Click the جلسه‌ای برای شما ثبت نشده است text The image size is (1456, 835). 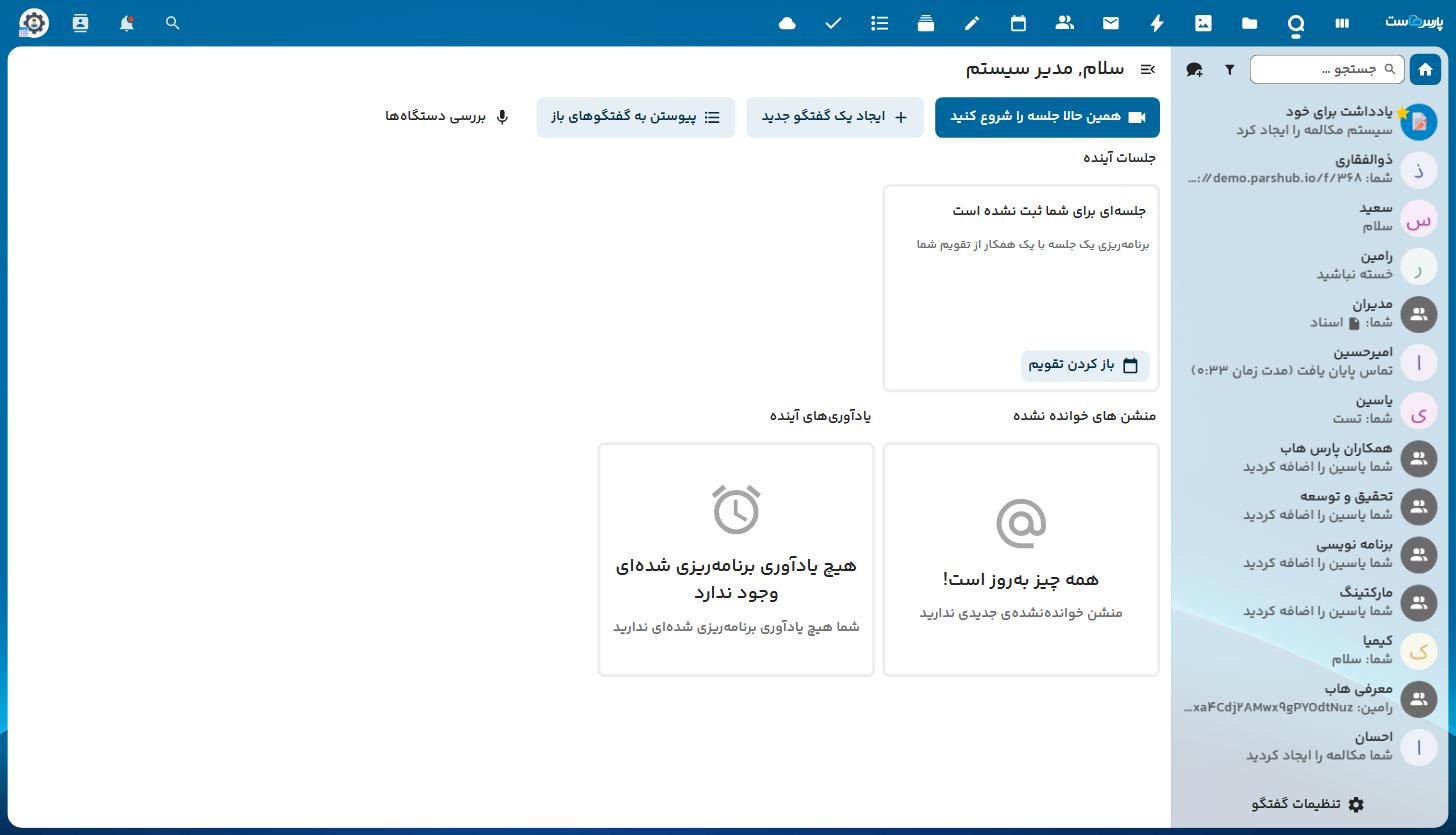click(1049, 211)
